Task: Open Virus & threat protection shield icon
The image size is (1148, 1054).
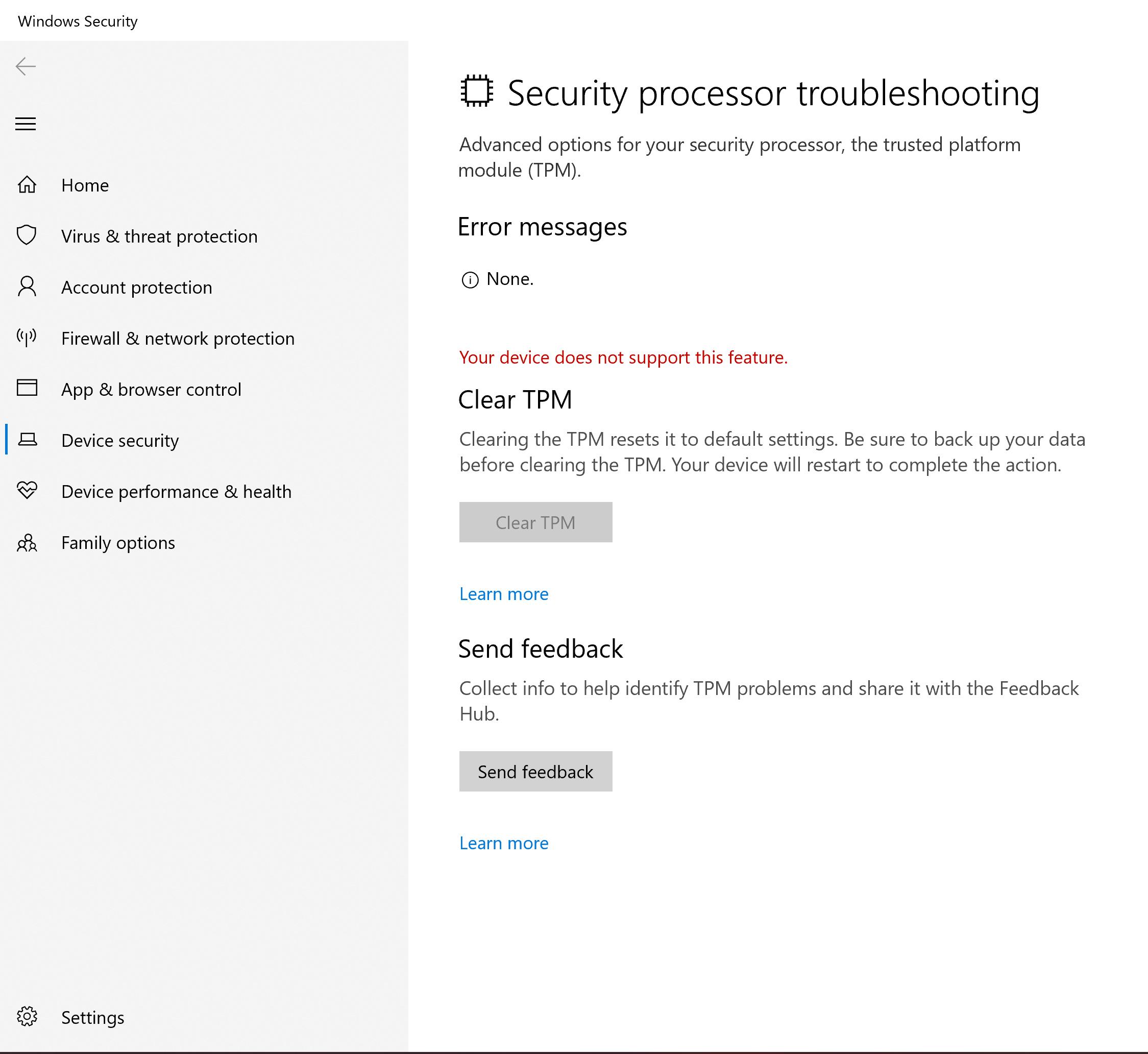Action: tap(26, 235)
